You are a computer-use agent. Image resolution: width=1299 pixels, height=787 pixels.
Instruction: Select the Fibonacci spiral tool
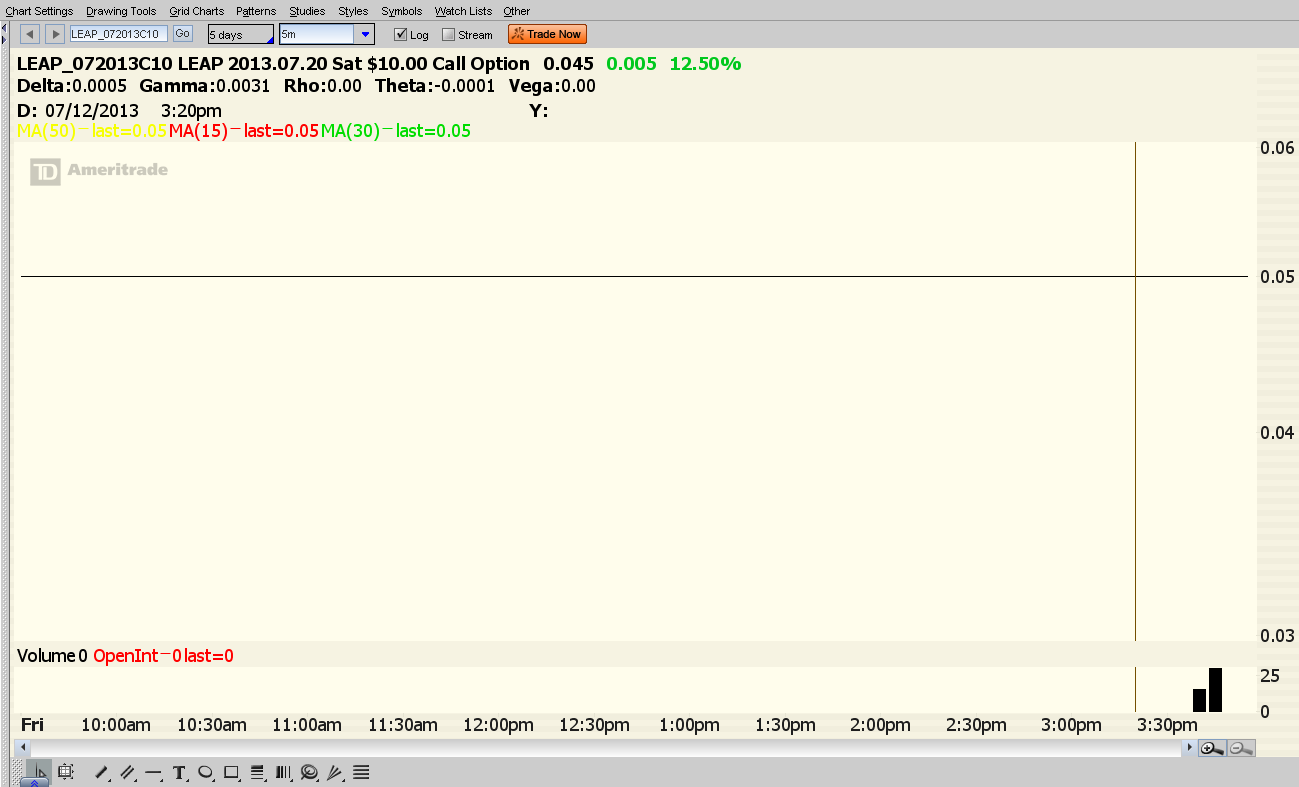click(x=309, y=772)
